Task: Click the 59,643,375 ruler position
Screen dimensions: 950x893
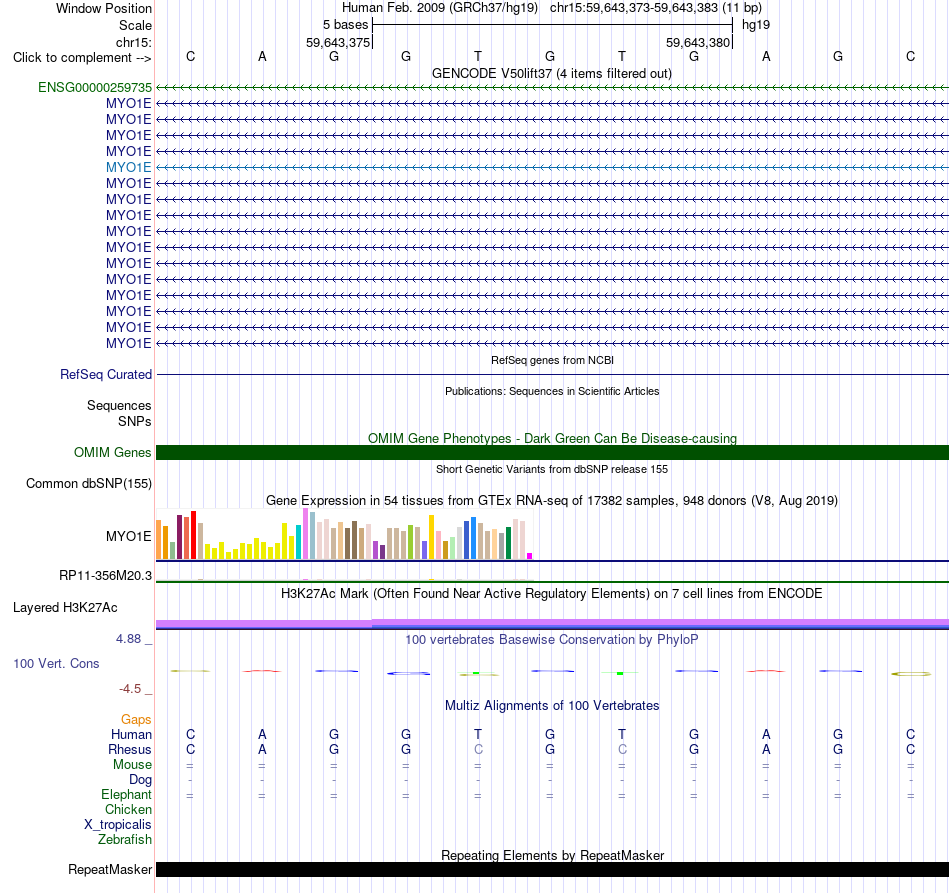Action: (x=338, y=42)
